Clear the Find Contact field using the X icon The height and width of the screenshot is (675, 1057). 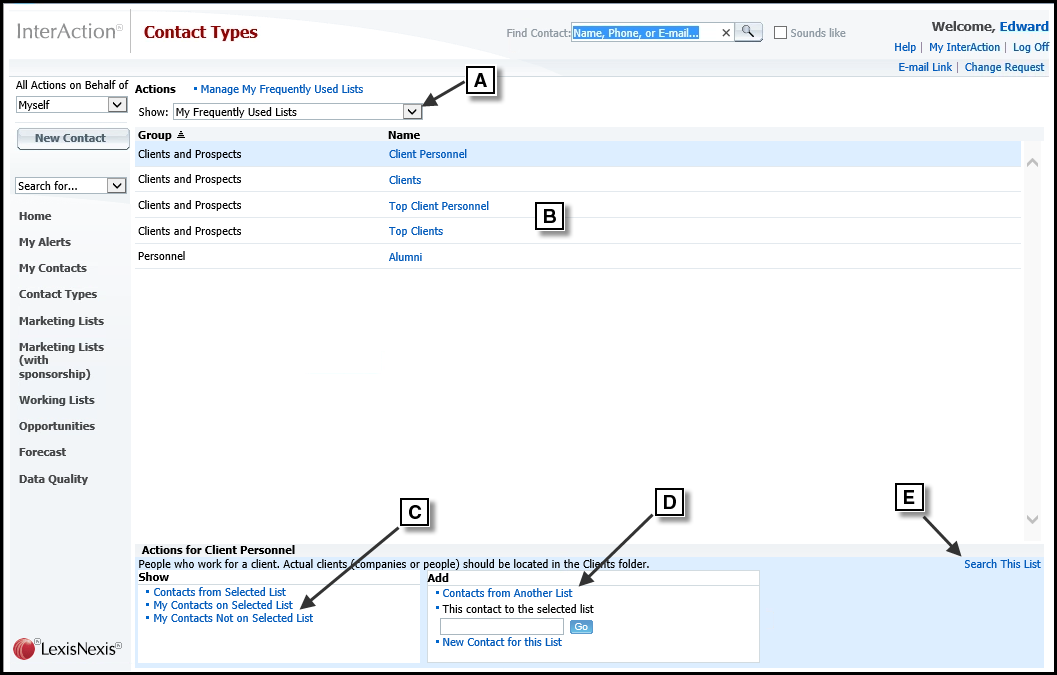(x=726, y=32)
